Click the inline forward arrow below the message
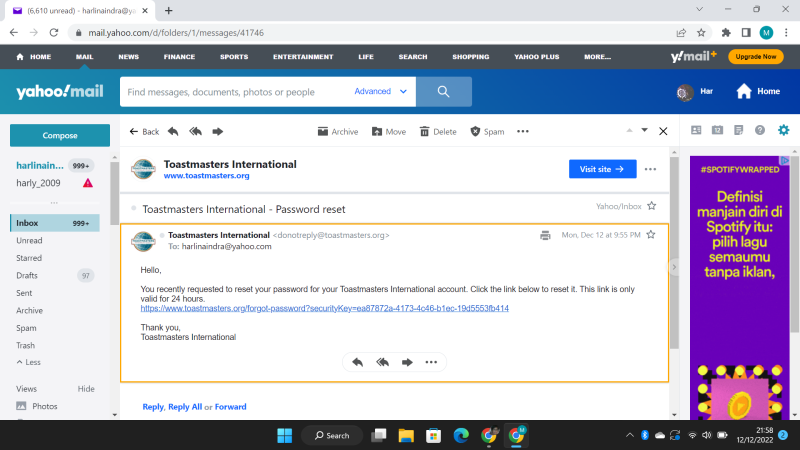This screenshot has height=450, width=800. [x=407, y=362]
